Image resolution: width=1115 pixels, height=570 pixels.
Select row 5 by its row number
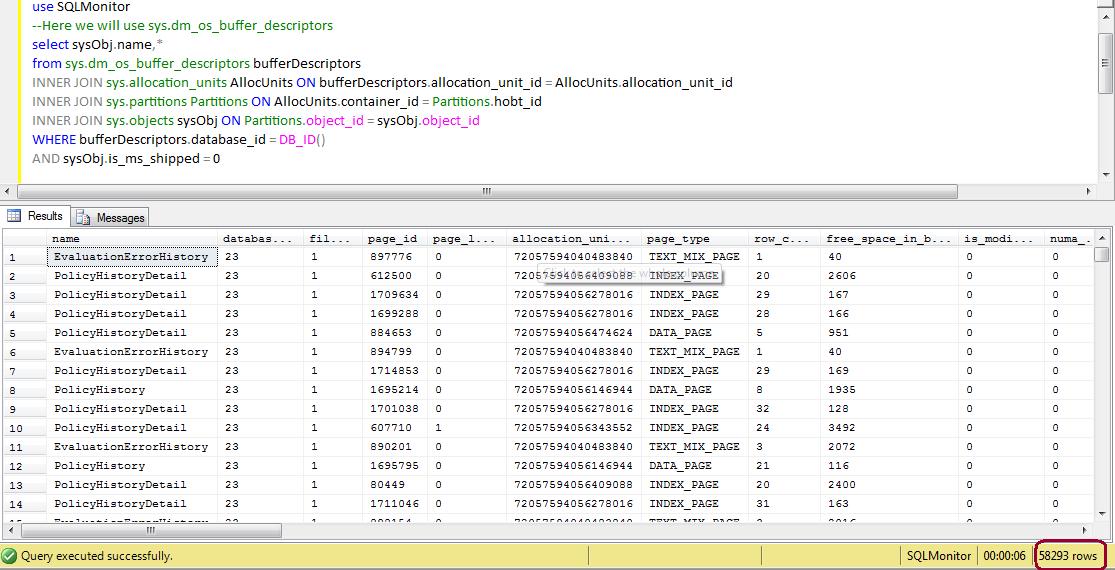click(x=24, y=333)
